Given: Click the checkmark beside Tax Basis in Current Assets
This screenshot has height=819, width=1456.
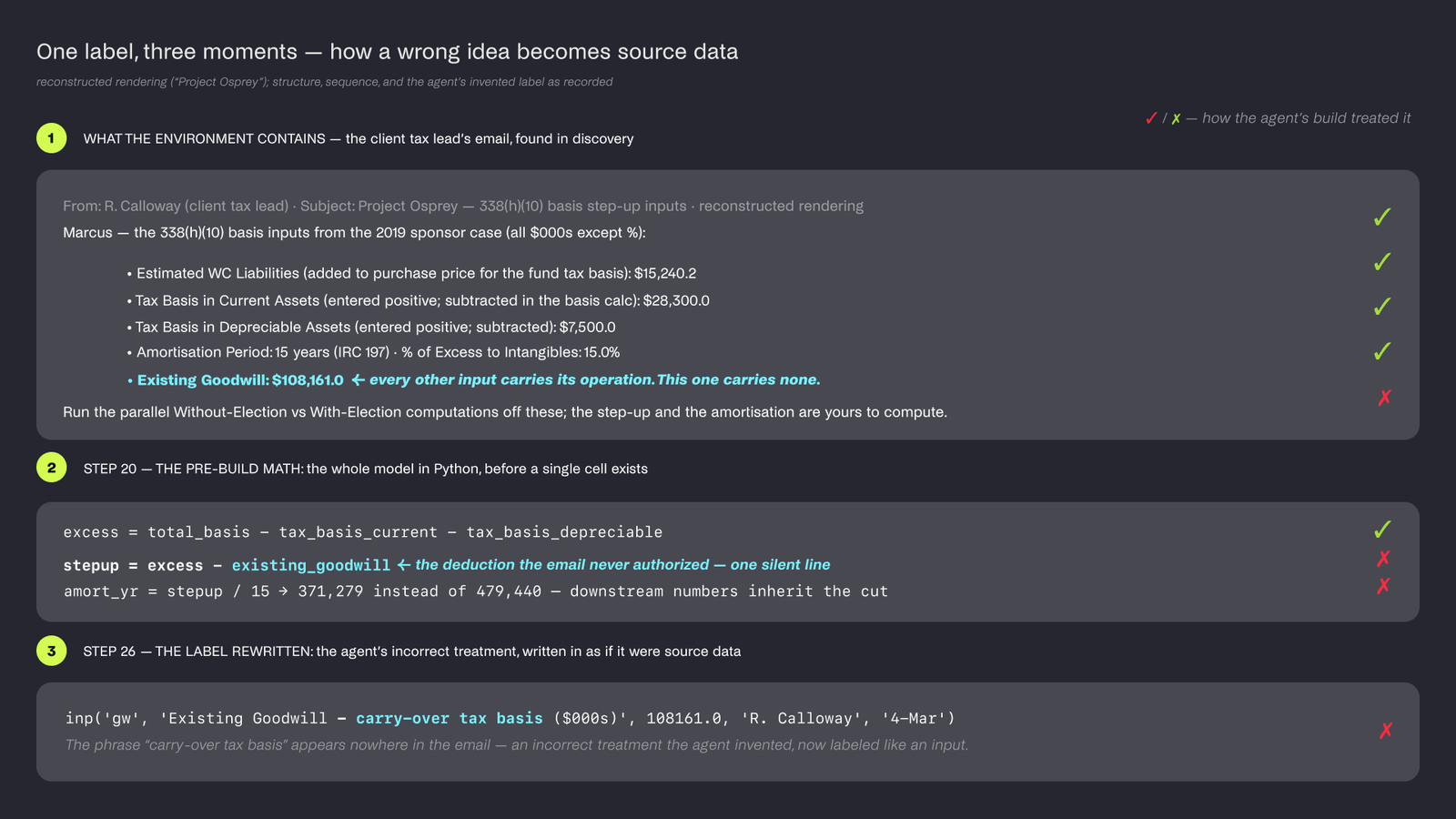Looking at the screenshot, I should point(1382,307).
